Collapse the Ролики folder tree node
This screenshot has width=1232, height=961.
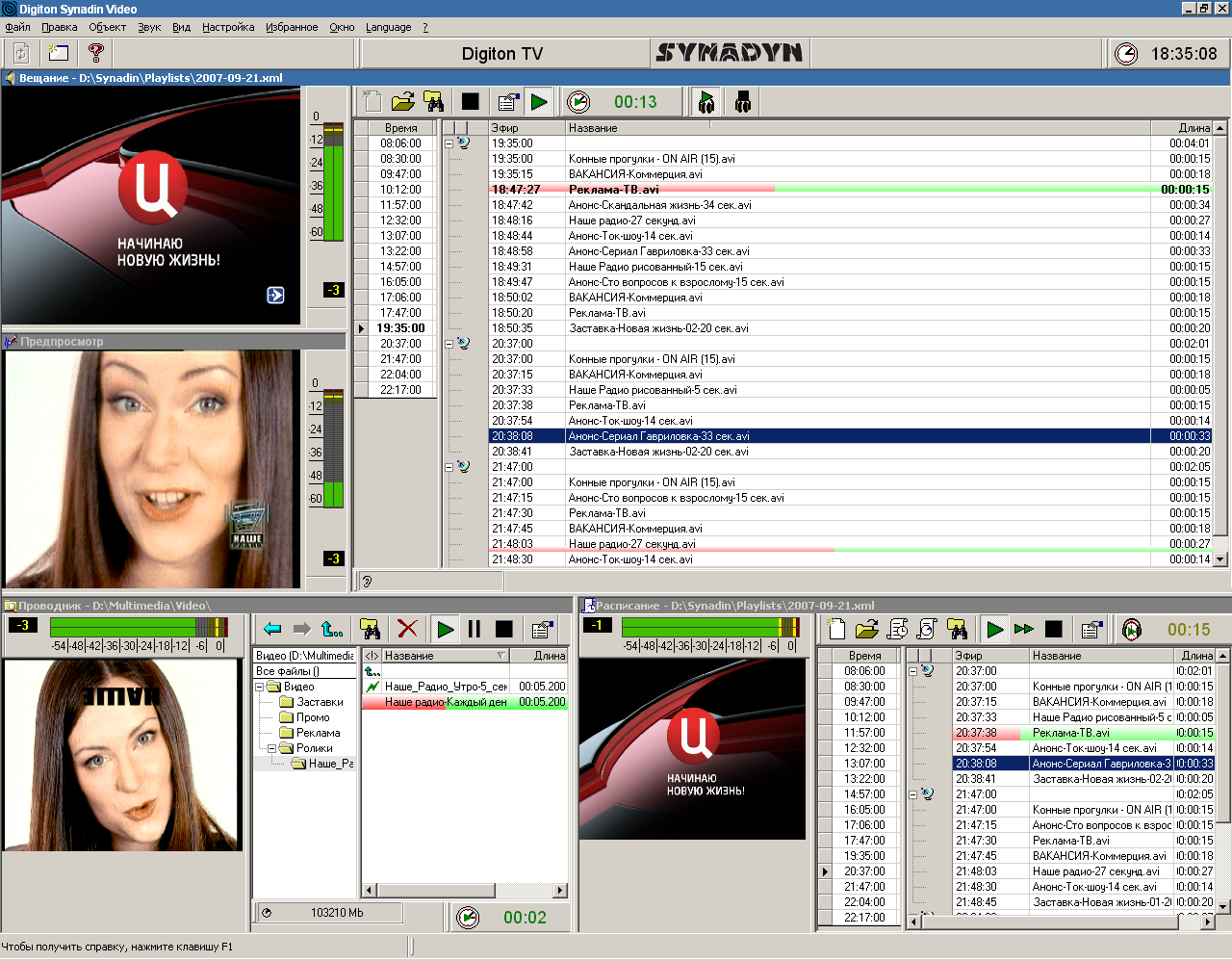point(272,748)
